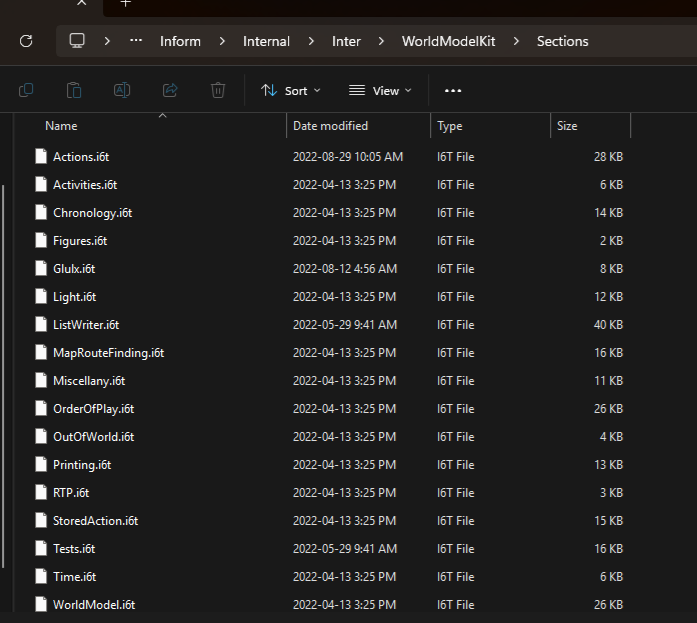Click the Share icon in toolbar
The height and width of the screenshot is (623, 697).
tap(170, 90)
